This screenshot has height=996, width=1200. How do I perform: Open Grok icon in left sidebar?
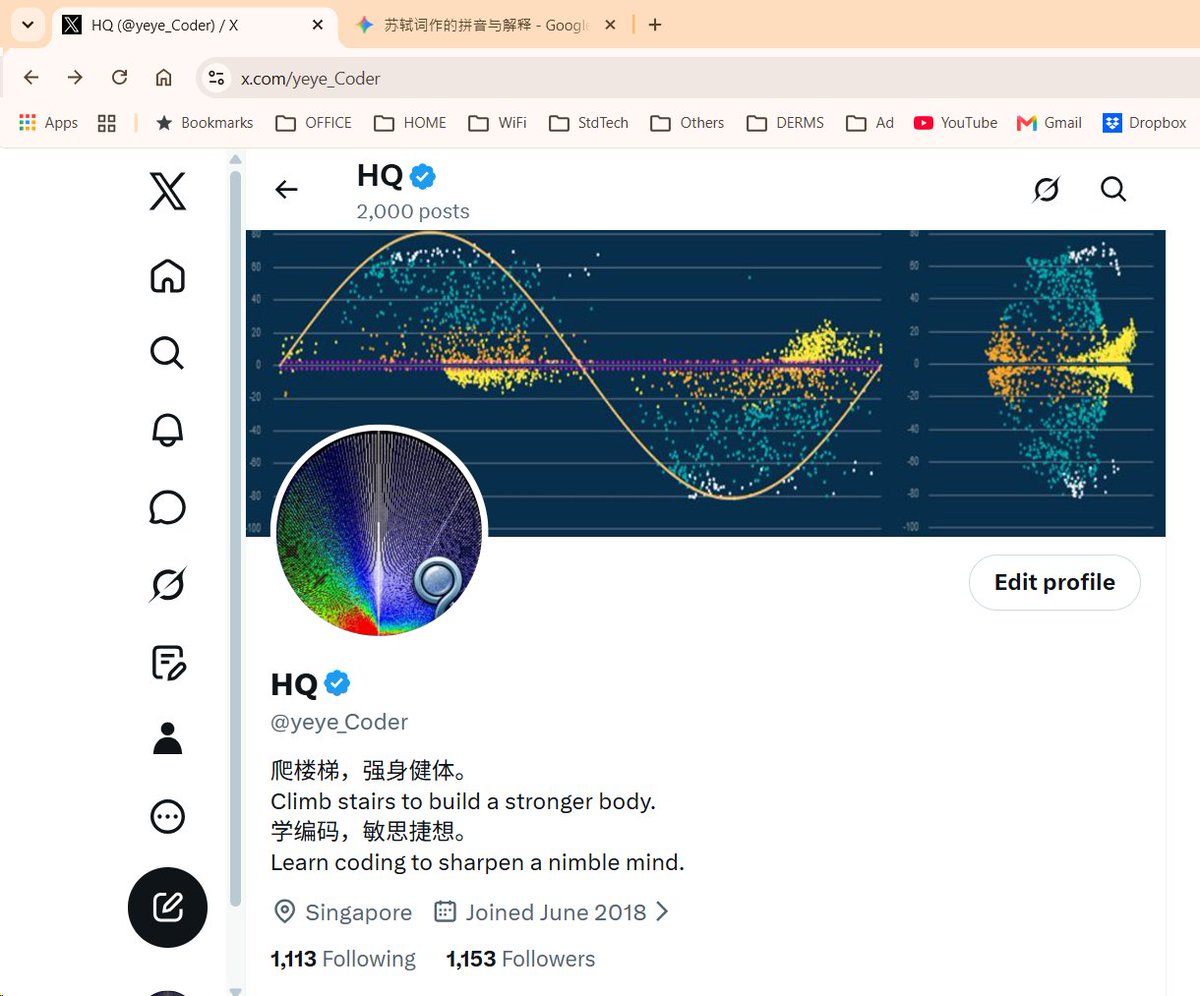167,584
